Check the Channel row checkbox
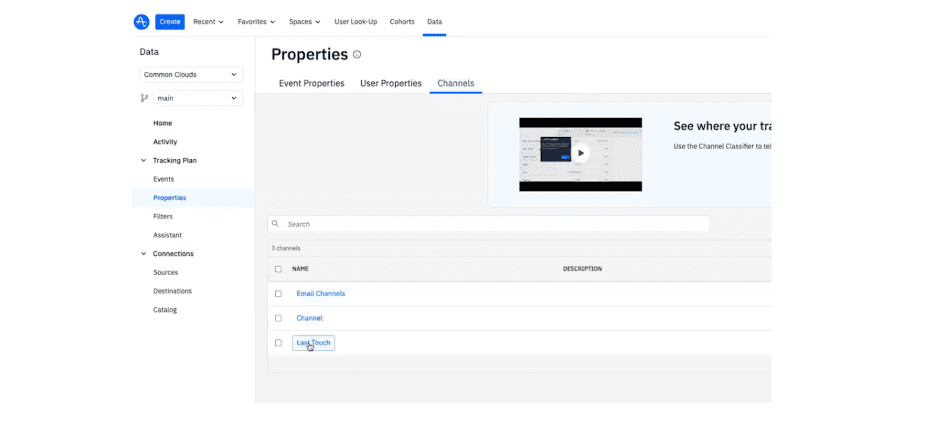The width and height of the screenshot is (927, 429). (x=278, y=318)
